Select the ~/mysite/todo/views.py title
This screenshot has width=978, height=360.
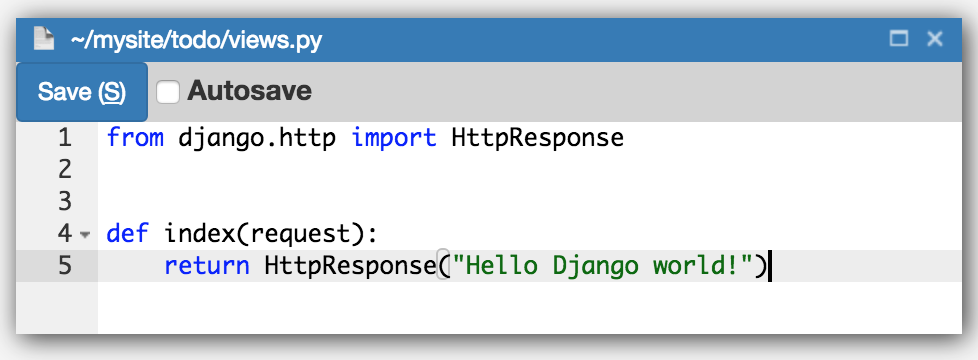point(196,41)
